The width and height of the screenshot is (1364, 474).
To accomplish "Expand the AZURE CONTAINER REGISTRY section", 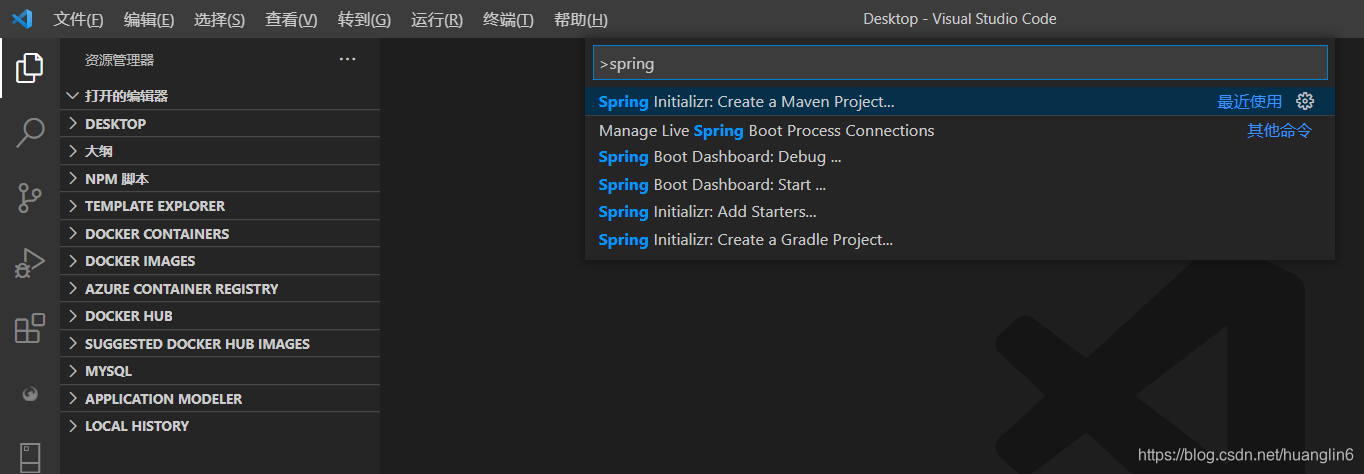I will coord(220,289).
